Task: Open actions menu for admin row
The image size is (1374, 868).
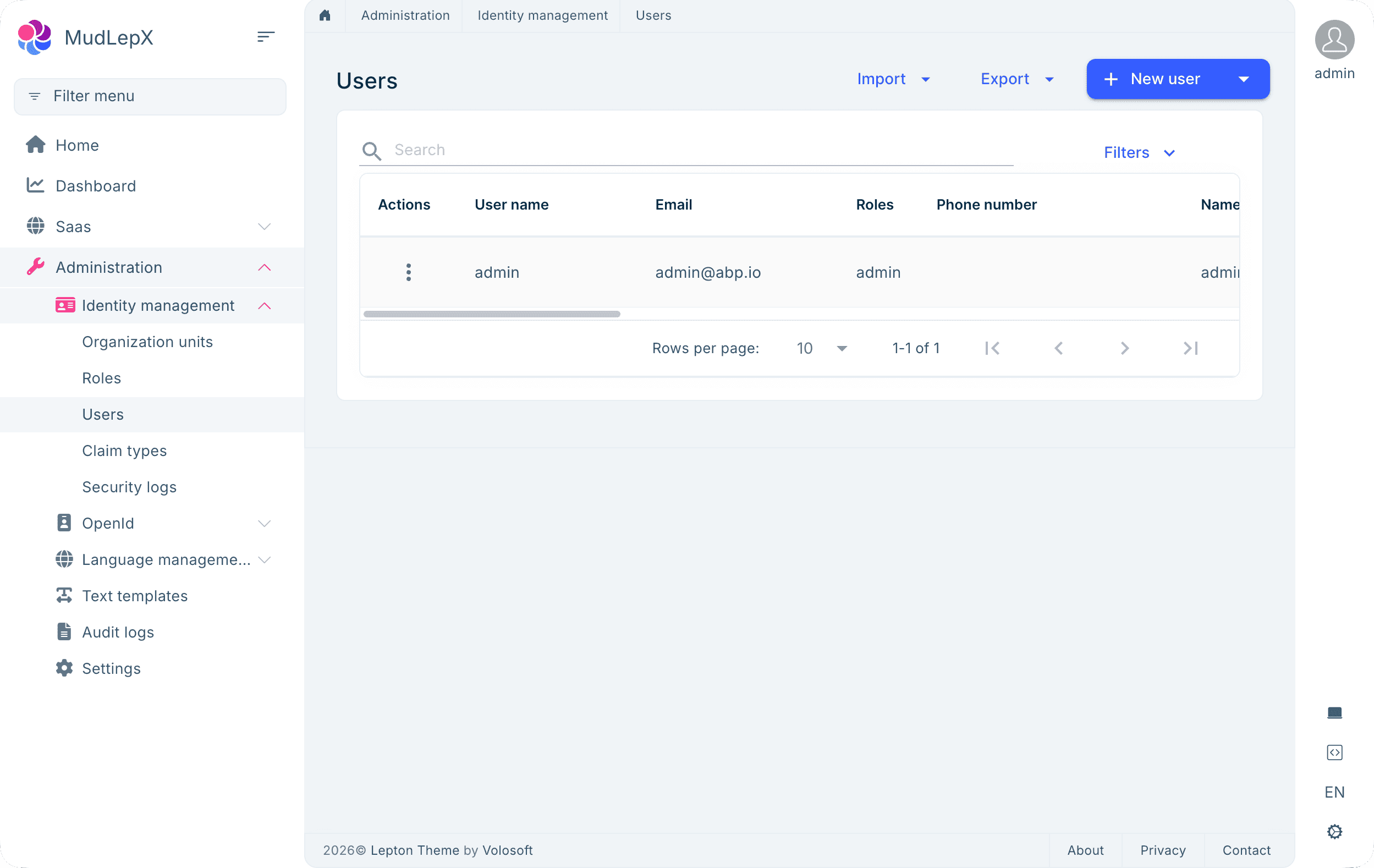Action: (x=409, y=272)
